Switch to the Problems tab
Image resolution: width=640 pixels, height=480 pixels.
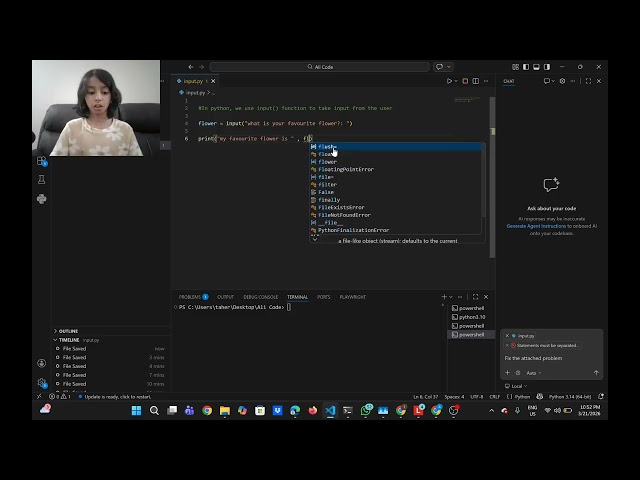point(193,297)
